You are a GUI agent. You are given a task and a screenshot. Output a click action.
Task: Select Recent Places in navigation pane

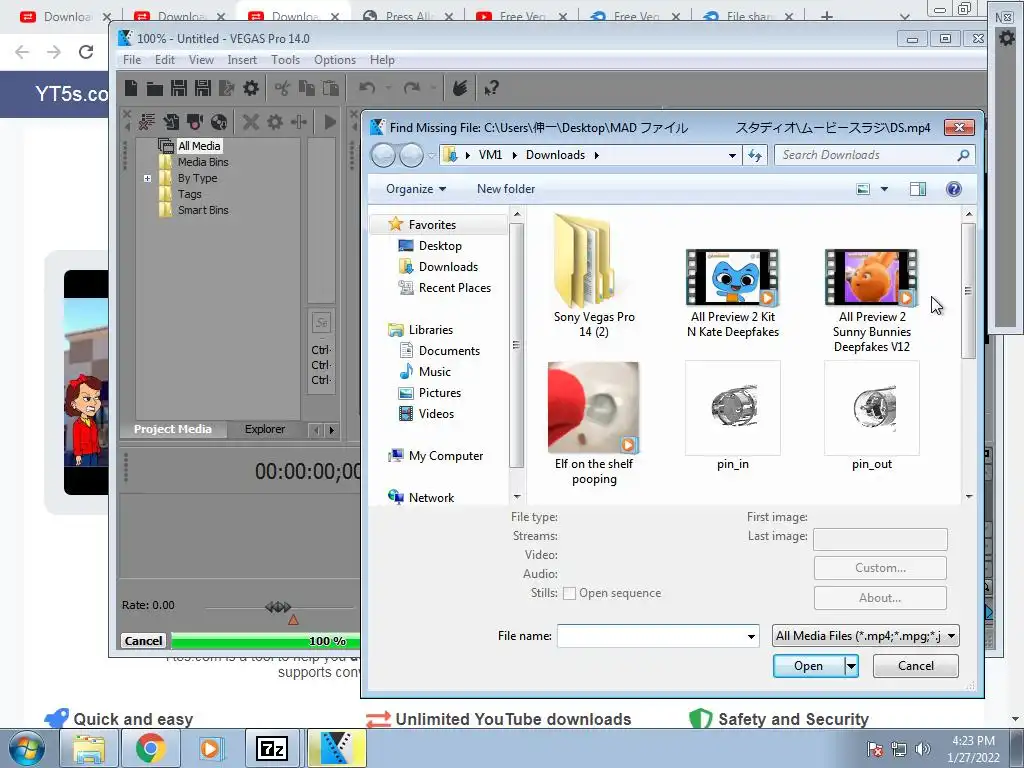point(455,288)
